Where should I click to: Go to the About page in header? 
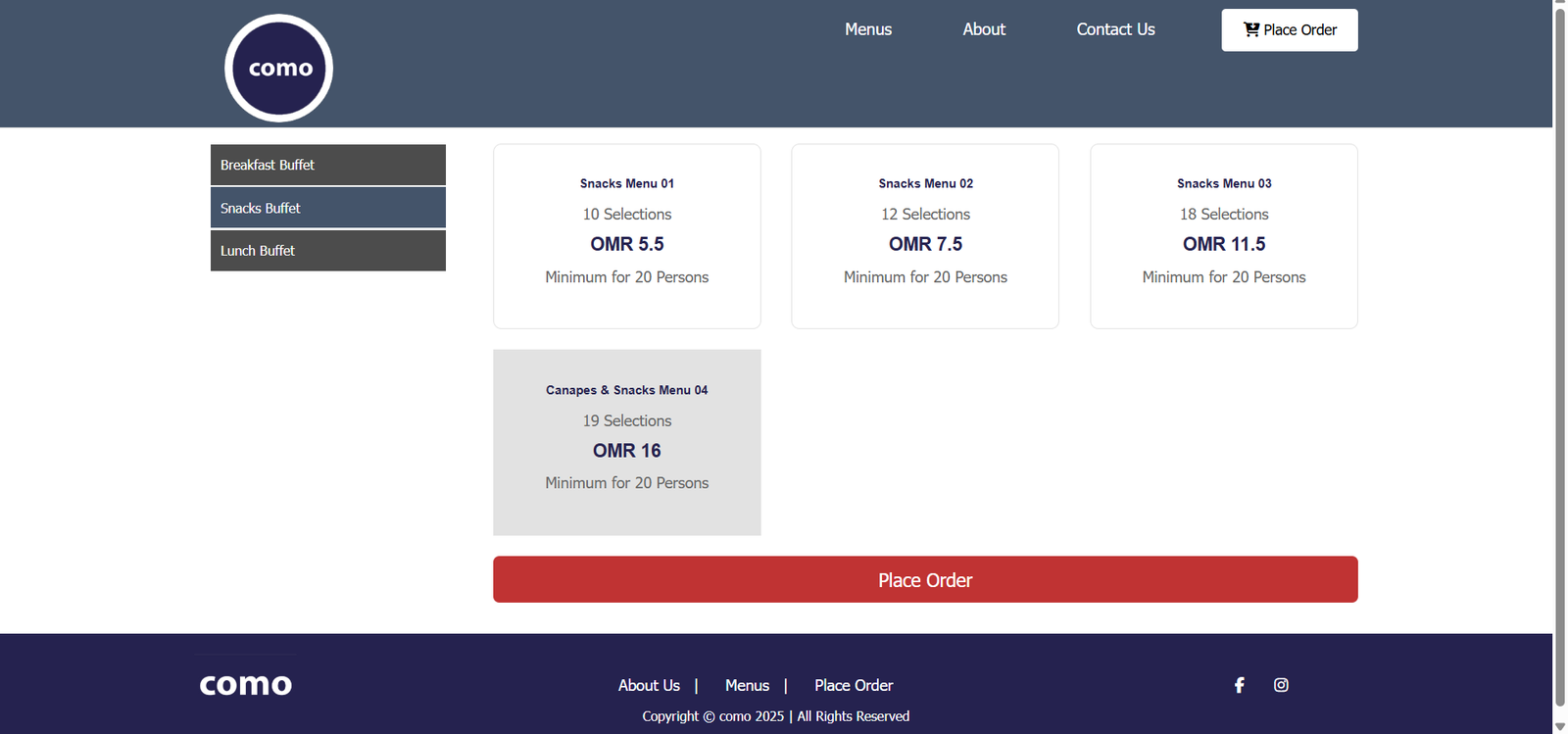(984, 29)
